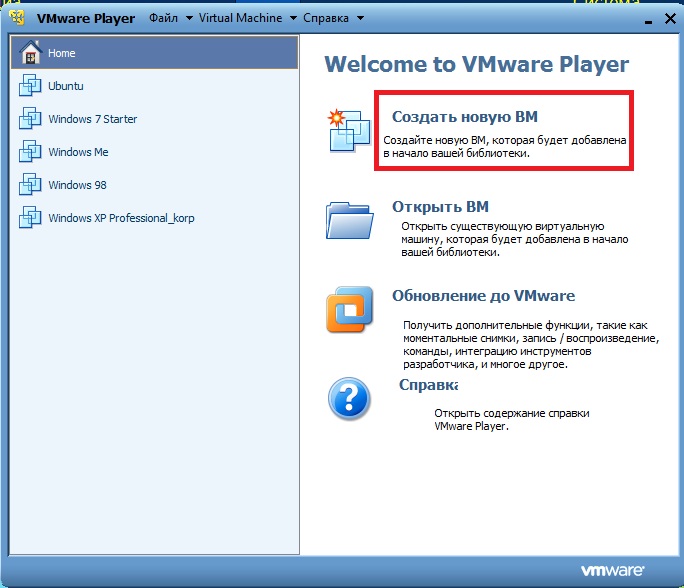
Task: Click the open VM folder icon
Action: point(349,220)
